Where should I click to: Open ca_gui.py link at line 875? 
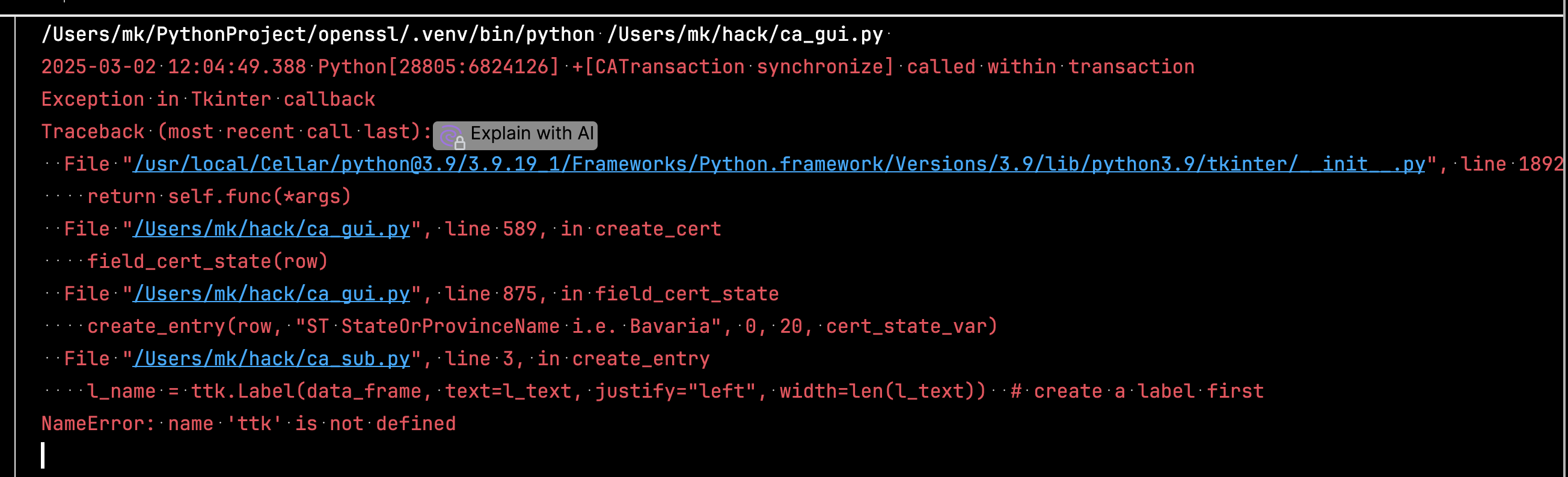[272, 294]
